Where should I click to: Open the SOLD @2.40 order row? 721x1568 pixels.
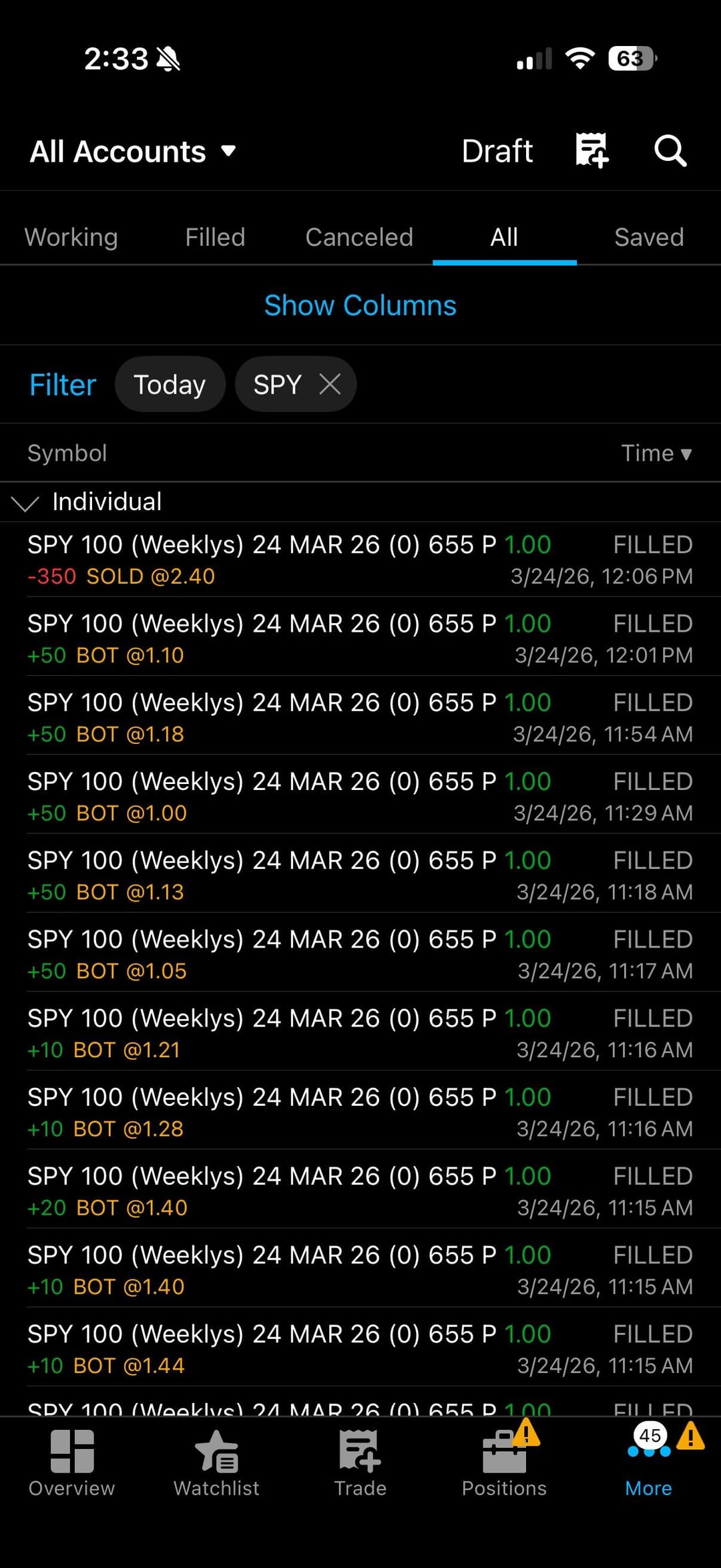(360, 560)
